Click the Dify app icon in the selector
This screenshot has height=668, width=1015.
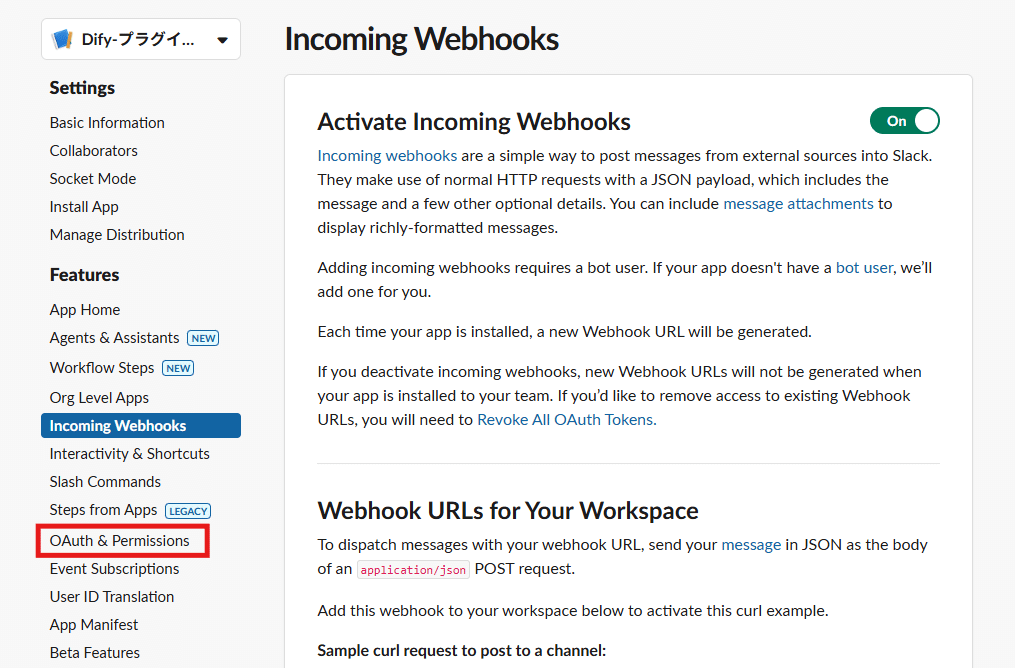pyautogui.click(x=62, y=39)
